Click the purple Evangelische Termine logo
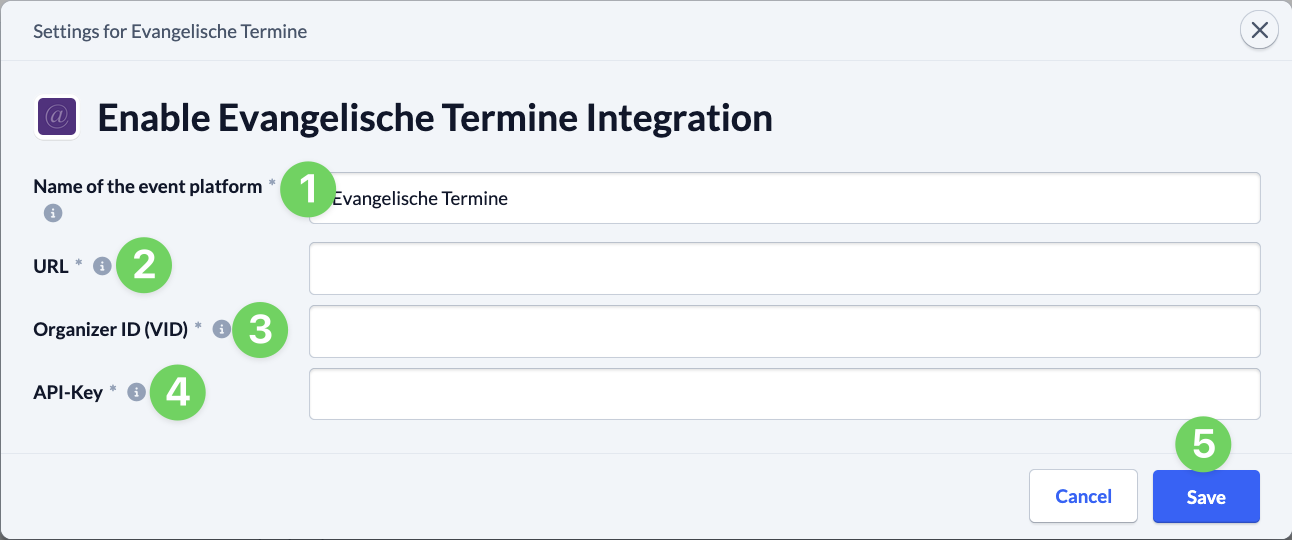 click(x=58, y=118)
